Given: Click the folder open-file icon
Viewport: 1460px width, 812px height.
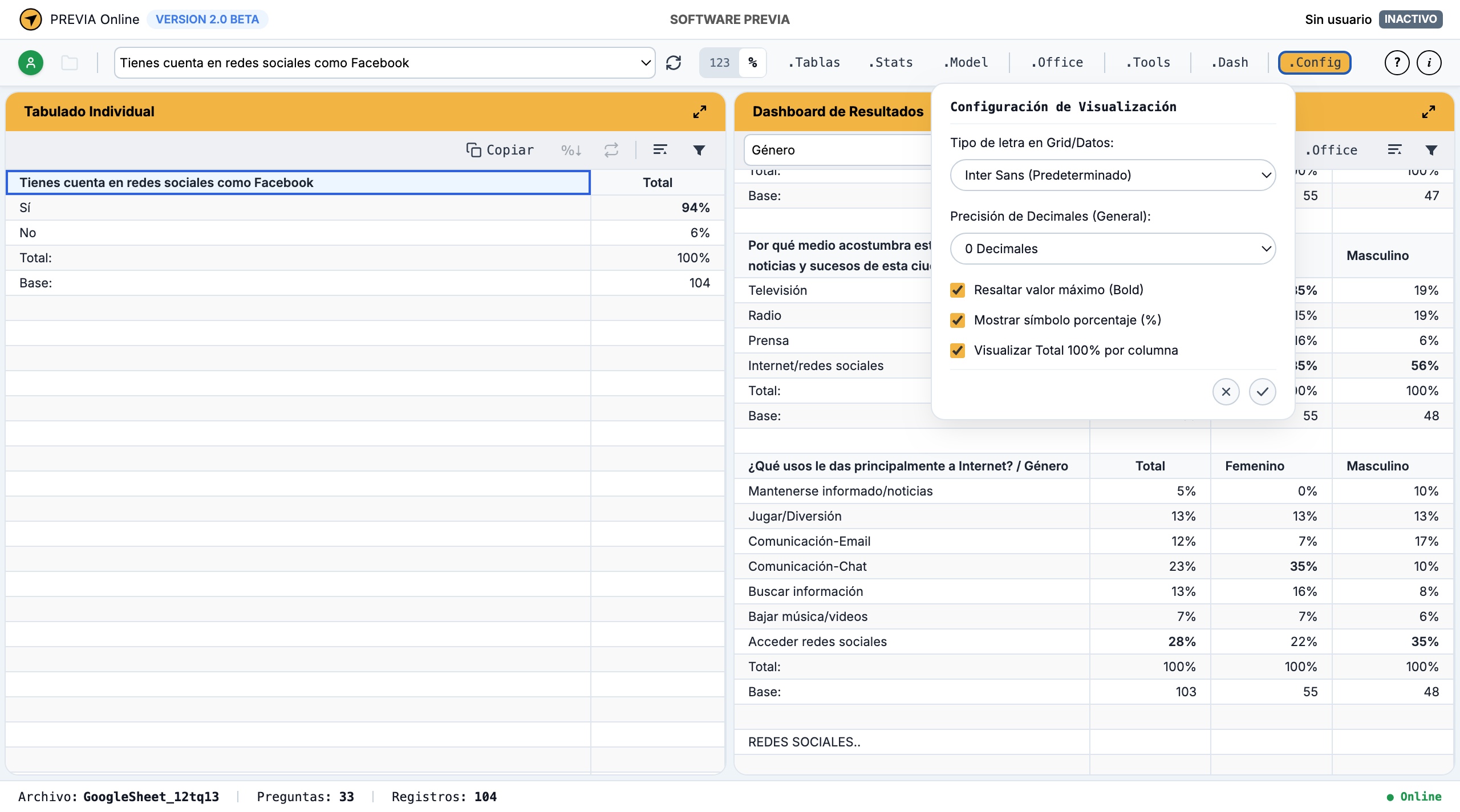Looking at the screenshot, I should tap(70, 63).
